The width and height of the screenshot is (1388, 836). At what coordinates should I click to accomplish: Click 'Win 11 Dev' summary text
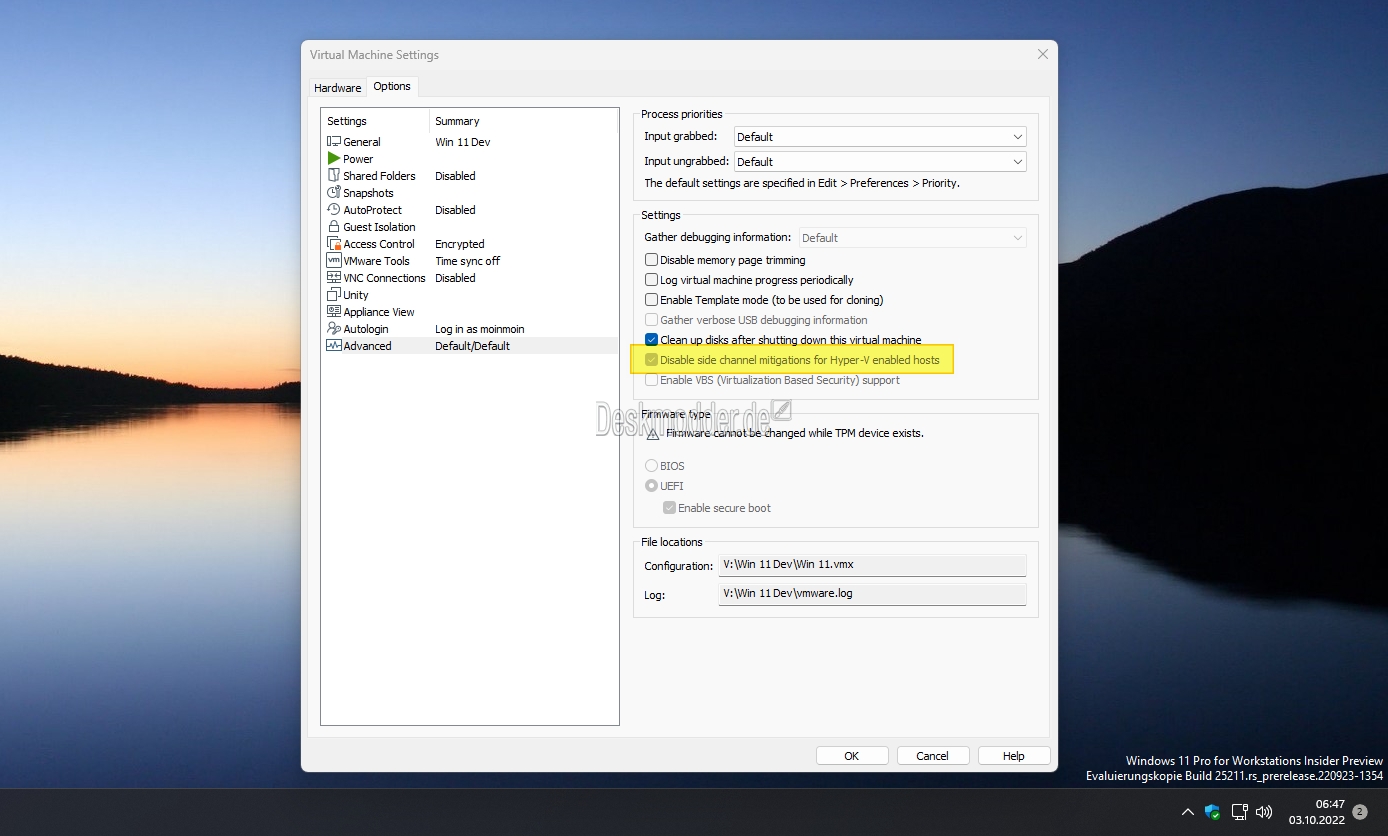tap(463, 142)
